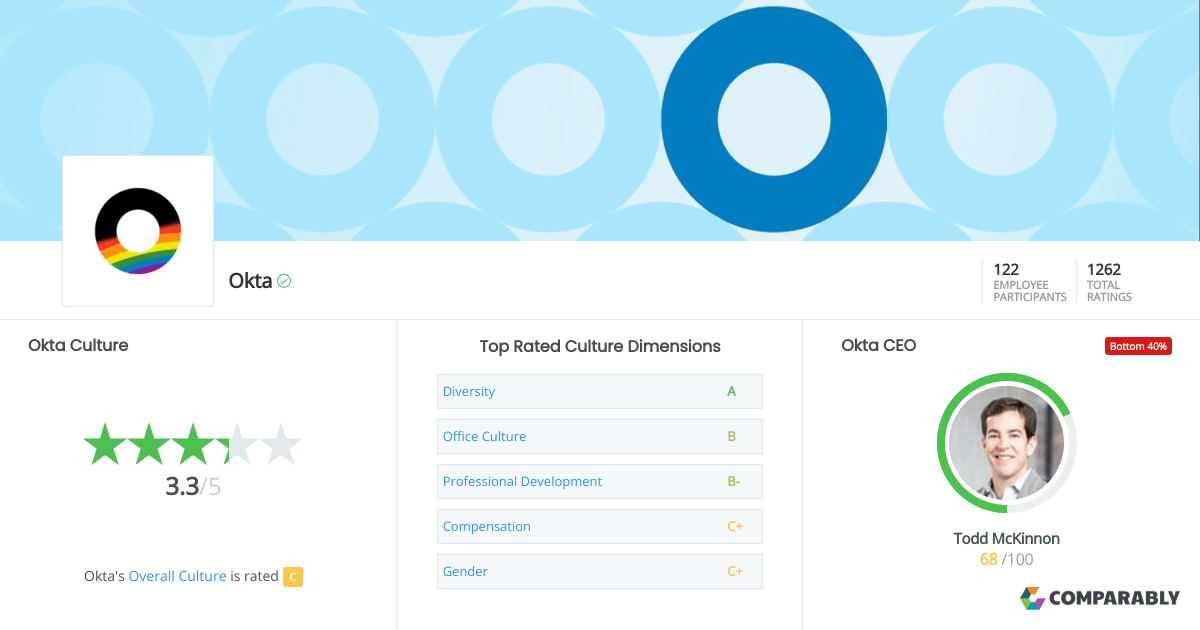Viewport: 1200px width, 630px height.
Task: Open the Compensation dimension row
Action: [x=600, y=526]
